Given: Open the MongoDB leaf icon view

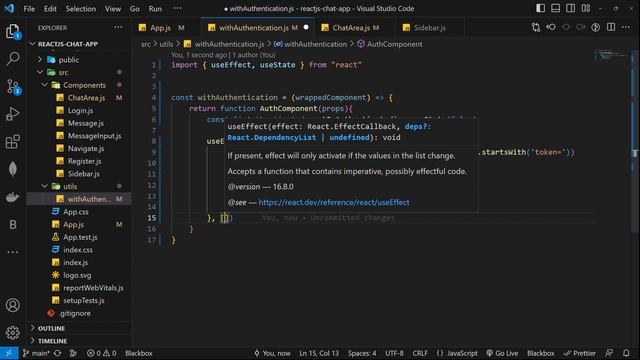Looking at the screenshot, I should pyautogui.click(x=13, y=169).
